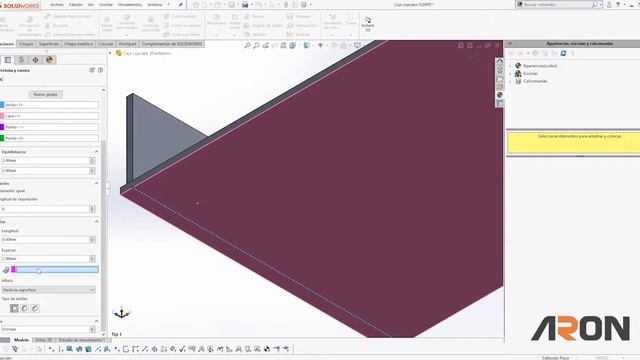Click the Zoom to area icon
Screen dimensions: 640x360
(256, 45)
